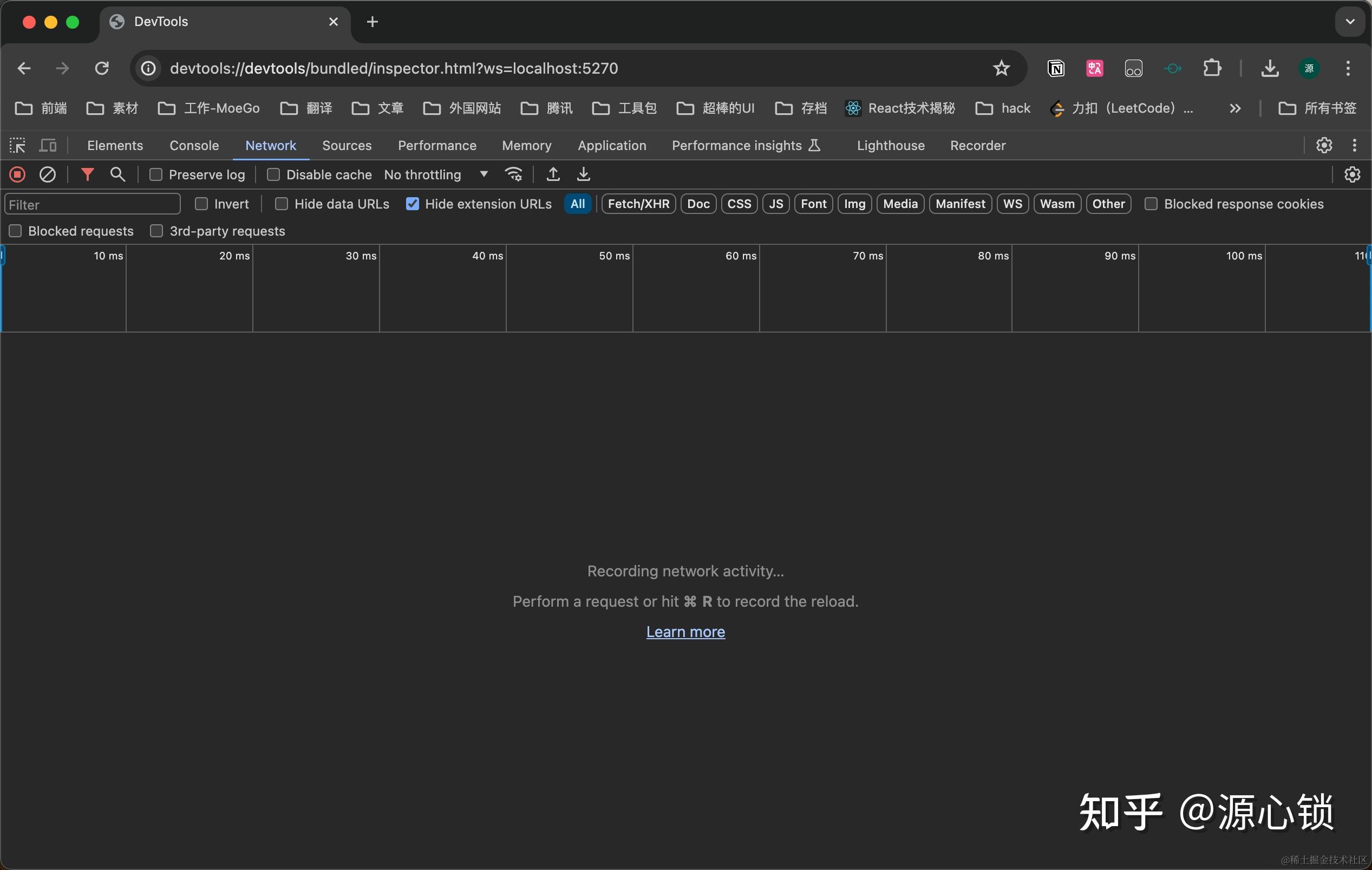Screen dimensions: 1372x870
Task: Bookmark this page with star icon
Action: 1001,68
